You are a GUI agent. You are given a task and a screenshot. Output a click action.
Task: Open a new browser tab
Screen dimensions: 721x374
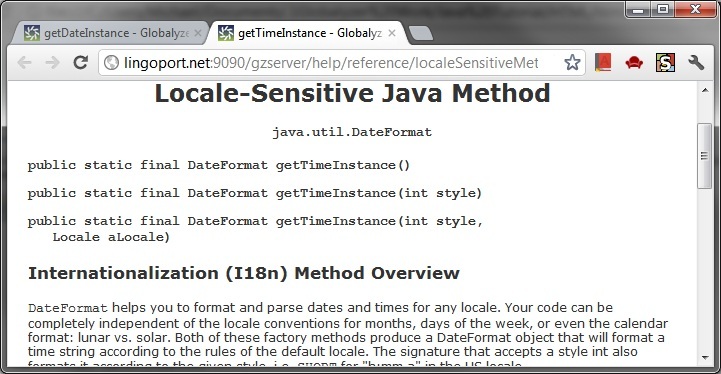click(x=420, y=33)
